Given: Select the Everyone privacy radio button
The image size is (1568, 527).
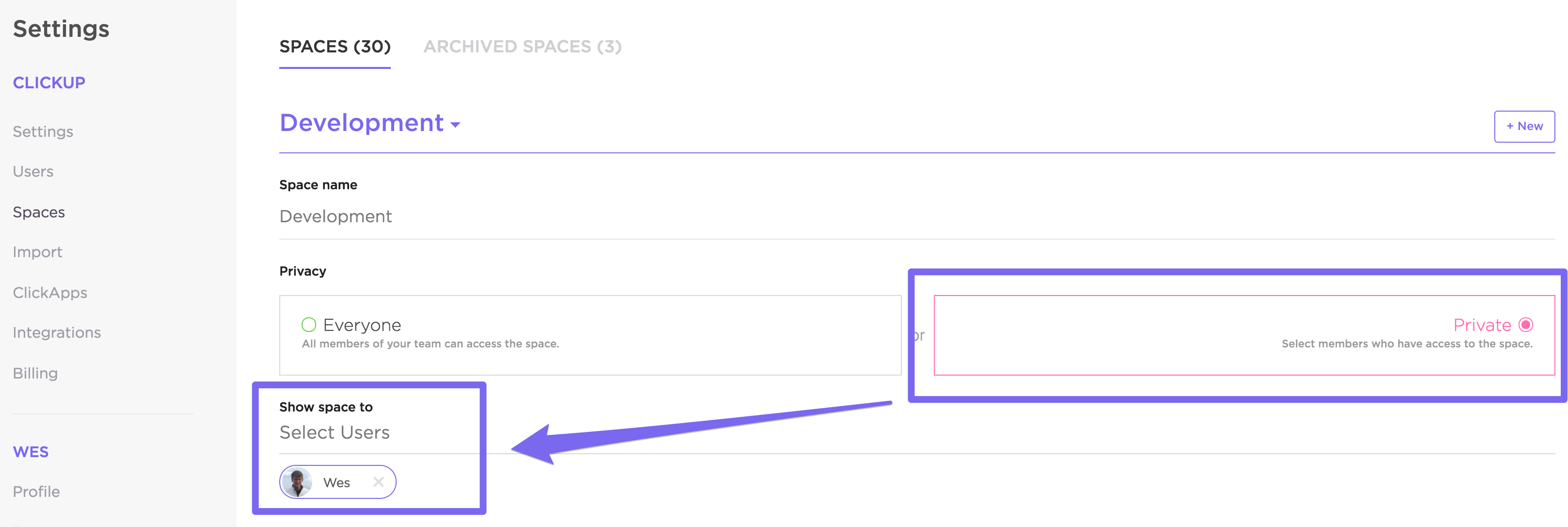Looking at the screenshot, I should (x=309, y=325).
